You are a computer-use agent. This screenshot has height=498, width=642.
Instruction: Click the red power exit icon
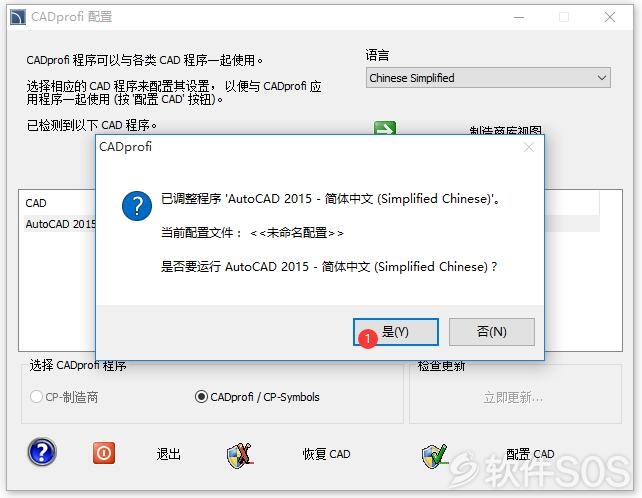click(x=104, y=453)
